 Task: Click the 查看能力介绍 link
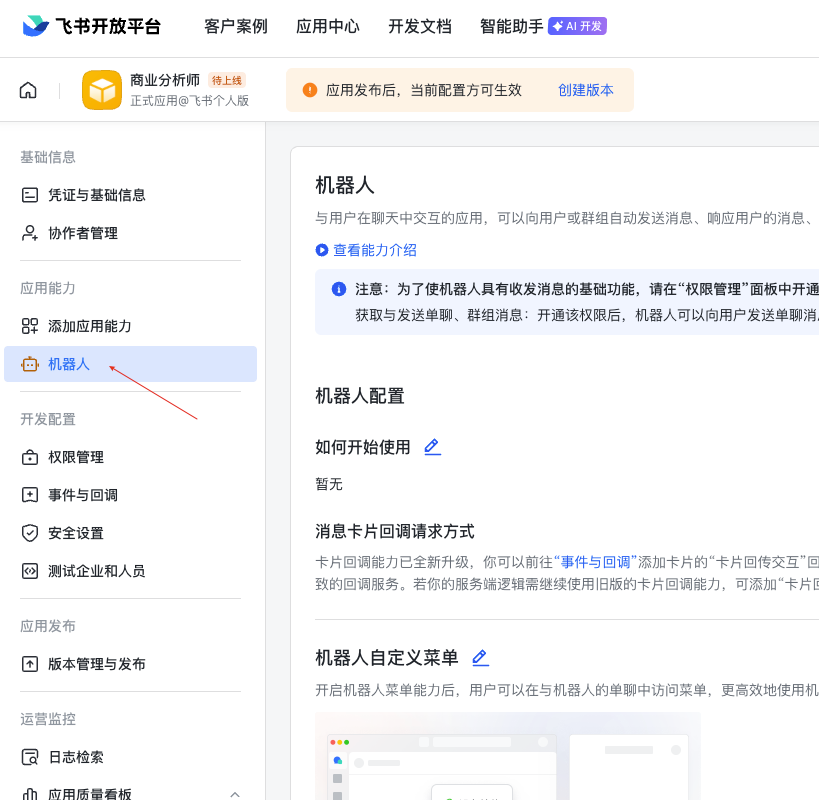375,250
